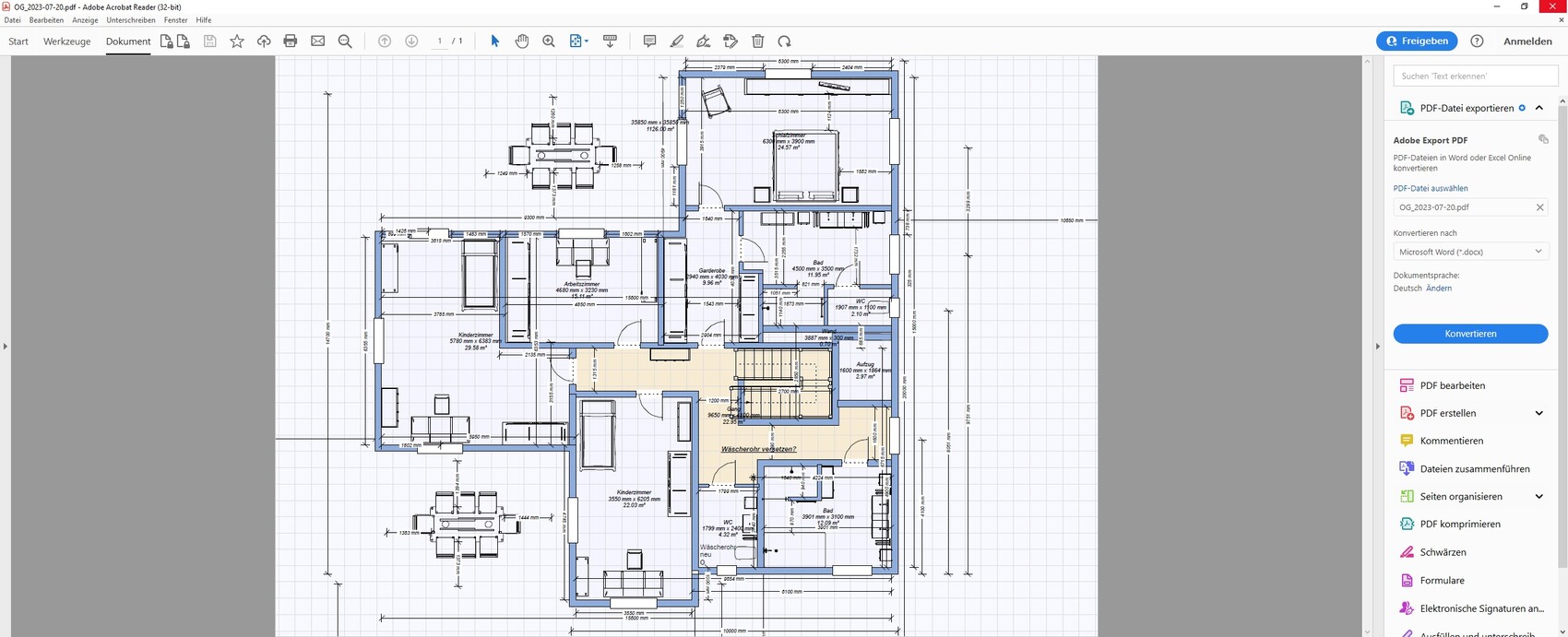Open the Konvertieren nach format dropdown
Viewport: 1568px width, 637px height.
pyautogui.click(x=1470, y=252)
